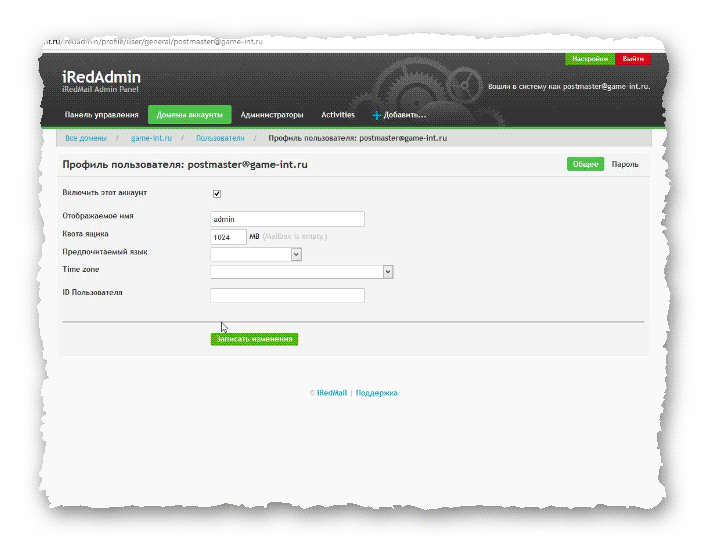The width and height of the screenshot is (704, 544).
Task: Click the browser address bar URL
Action: pyautogui.click(x=153, y=41)
